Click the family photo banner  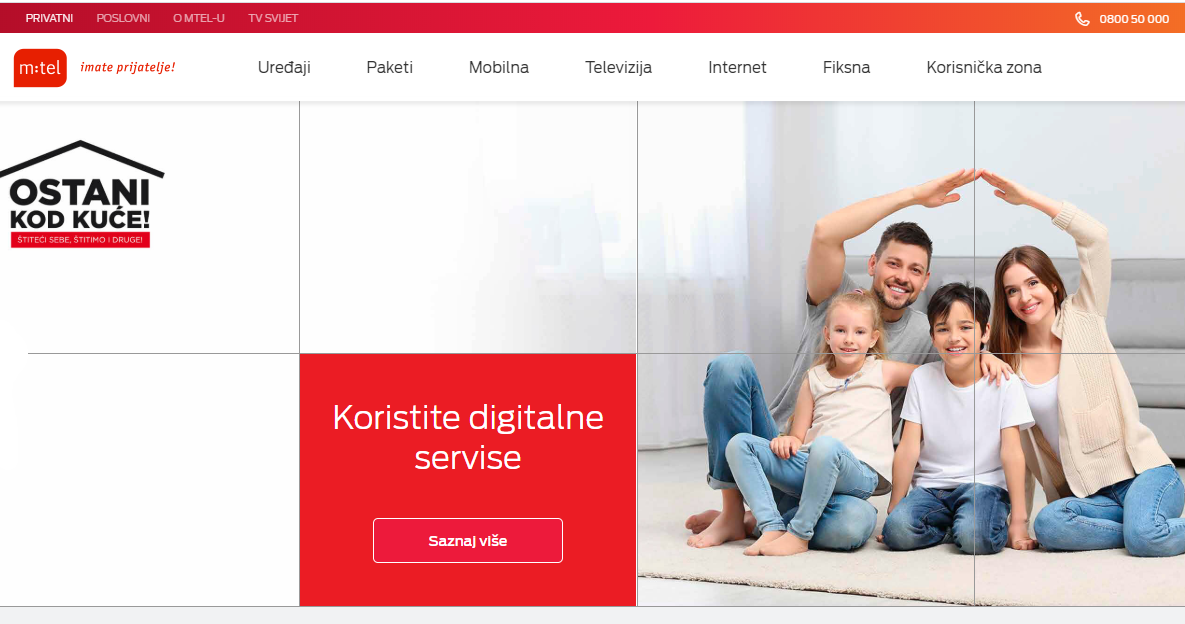911,354
